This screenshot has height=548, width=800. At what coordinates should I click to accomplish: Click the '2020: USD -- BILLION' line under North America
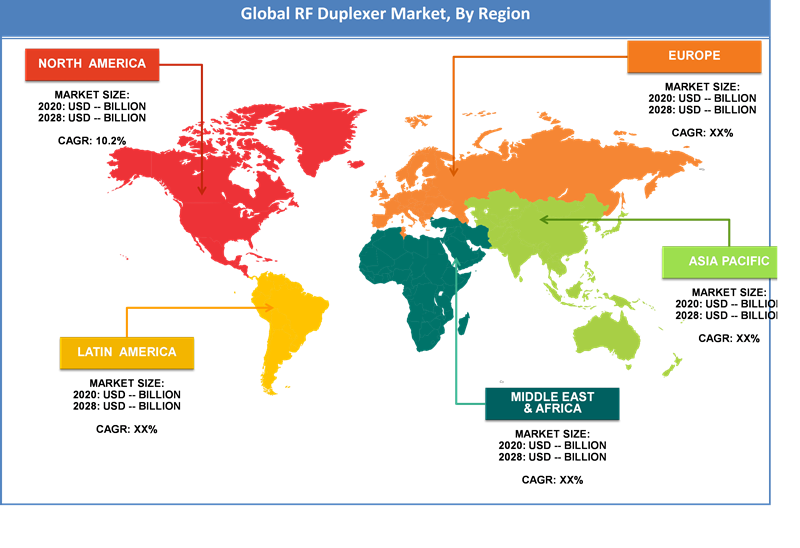pos(92,106)
